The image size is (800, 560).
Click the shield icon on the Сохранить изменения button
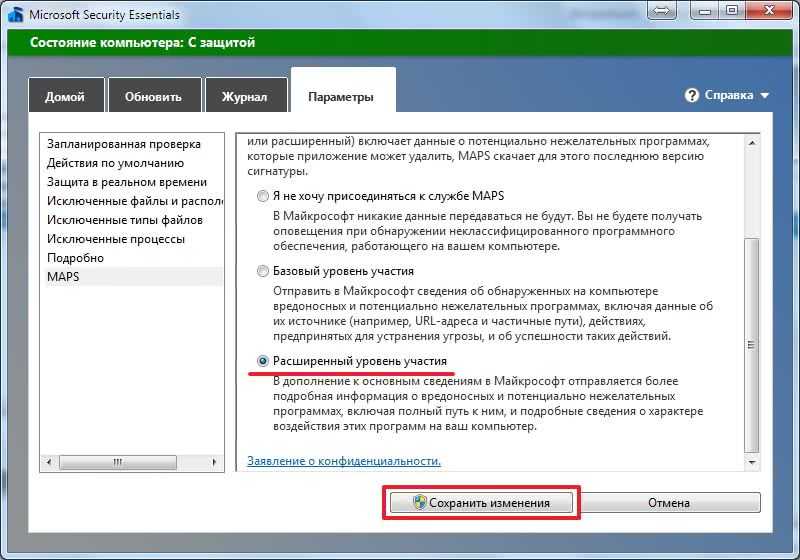click(419, 502)
